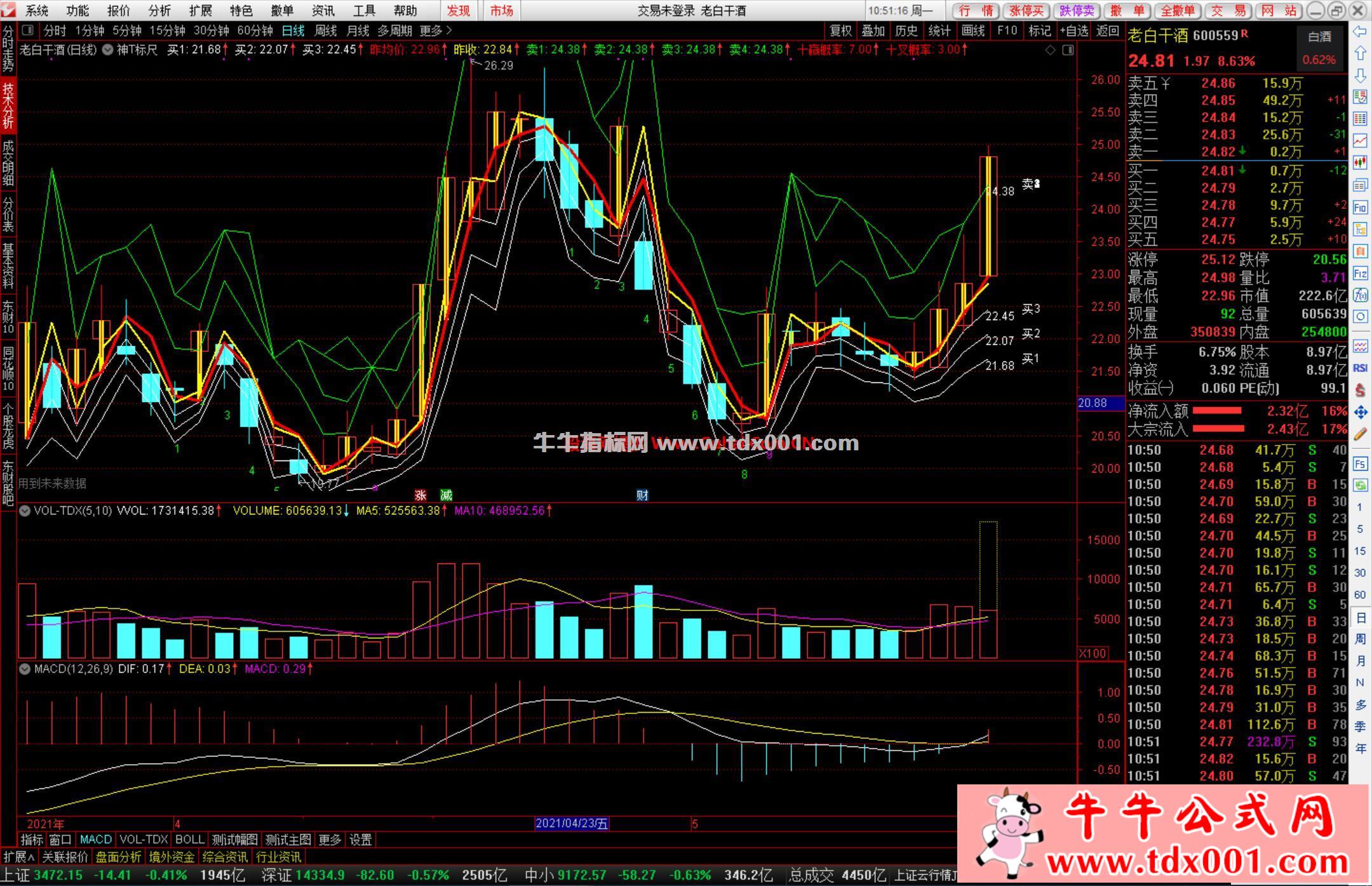The width and height of the screenshot is (1372, 886).
Task: Click the four-way move arrows icon
Action: [x=1360, y=413]
